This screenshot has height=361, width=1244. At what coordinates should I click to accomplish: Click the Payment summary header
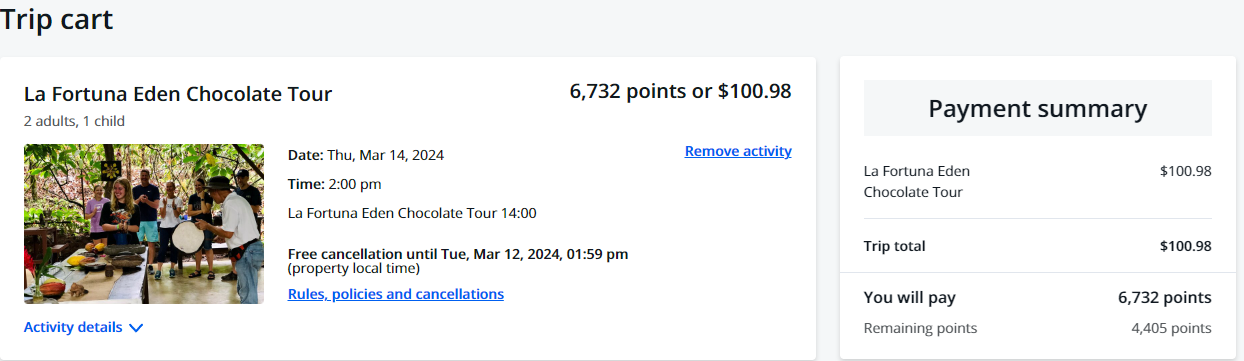click(1038, 108)
